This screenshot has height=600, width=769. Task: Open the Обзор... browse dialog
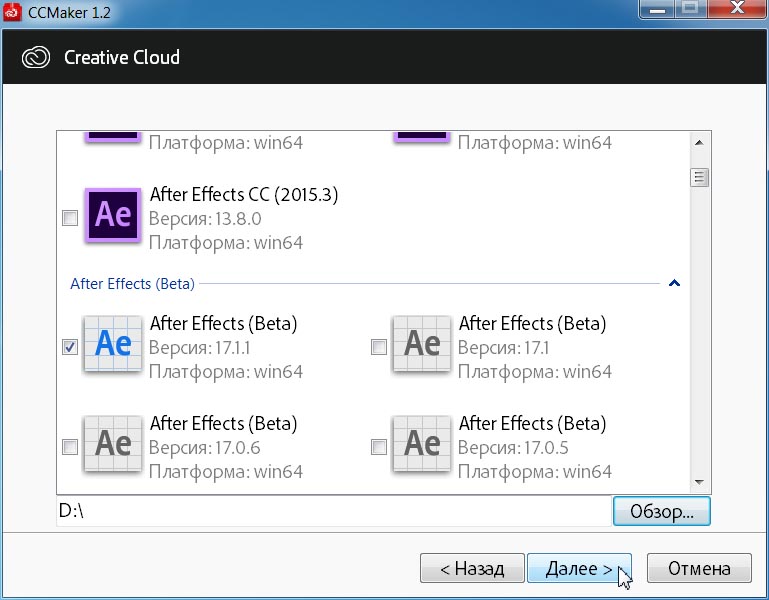(x=662, y=511)
